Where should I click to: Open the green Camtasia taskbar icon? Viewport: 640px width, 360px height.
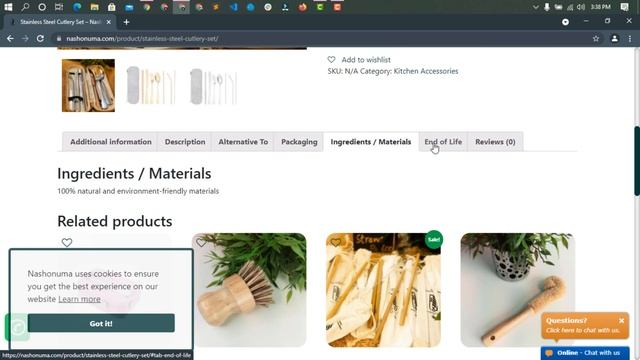tap(320, 7)
